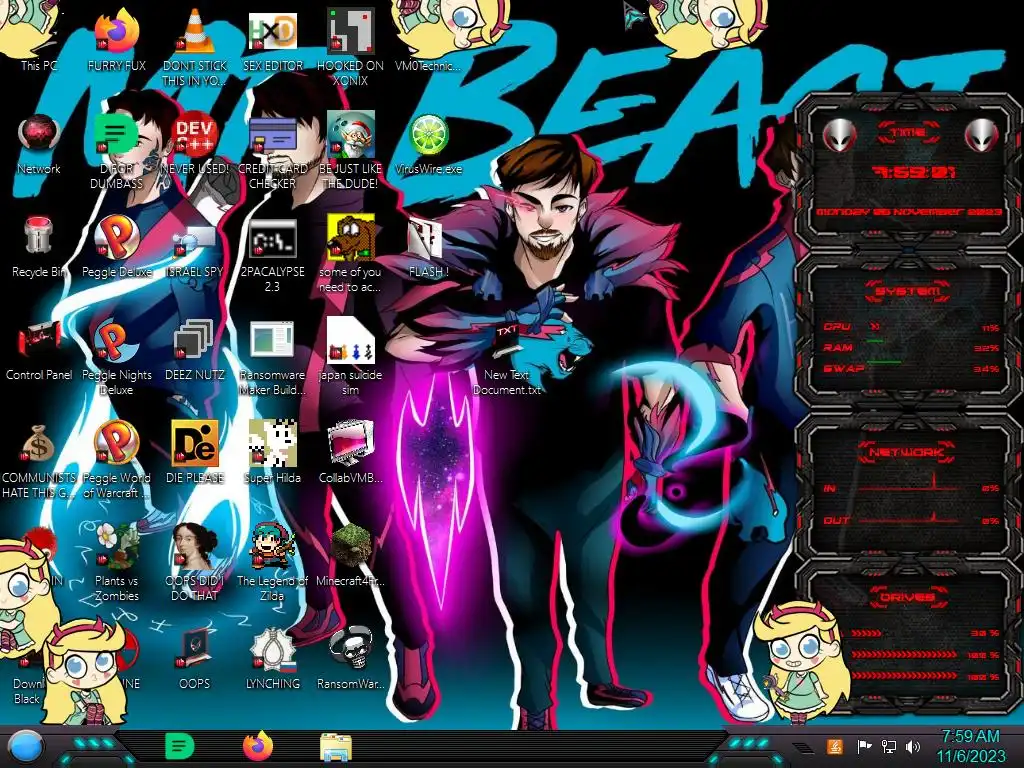Click the left alien head in TIME widget
Image resolution: width=1024 pixels, height=768 pixels.
839,136
